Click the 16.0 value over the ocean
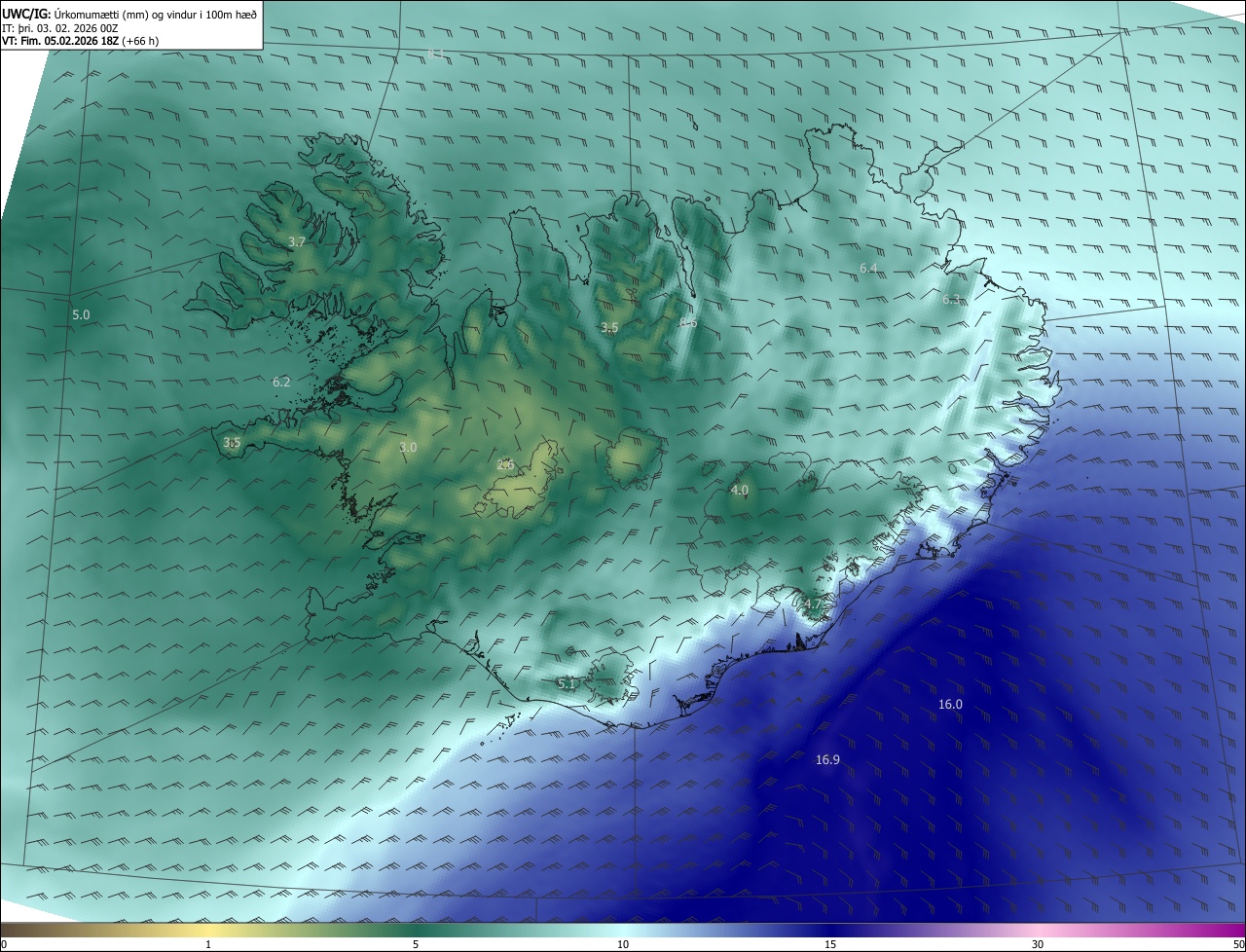1246x952 pixels. coord(950,704)
